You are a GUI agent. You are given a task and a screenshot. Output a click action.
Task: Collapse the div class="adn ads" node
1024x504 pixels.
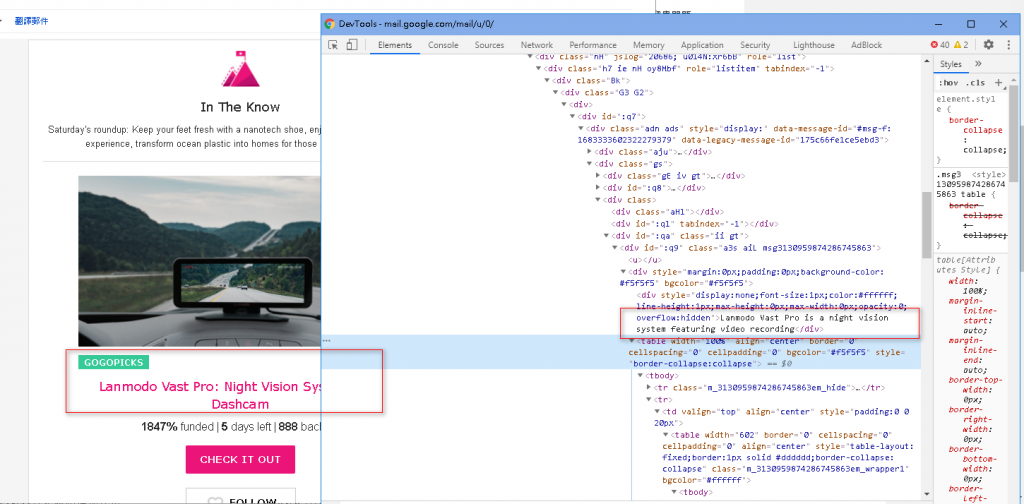[x=581, y=129]
